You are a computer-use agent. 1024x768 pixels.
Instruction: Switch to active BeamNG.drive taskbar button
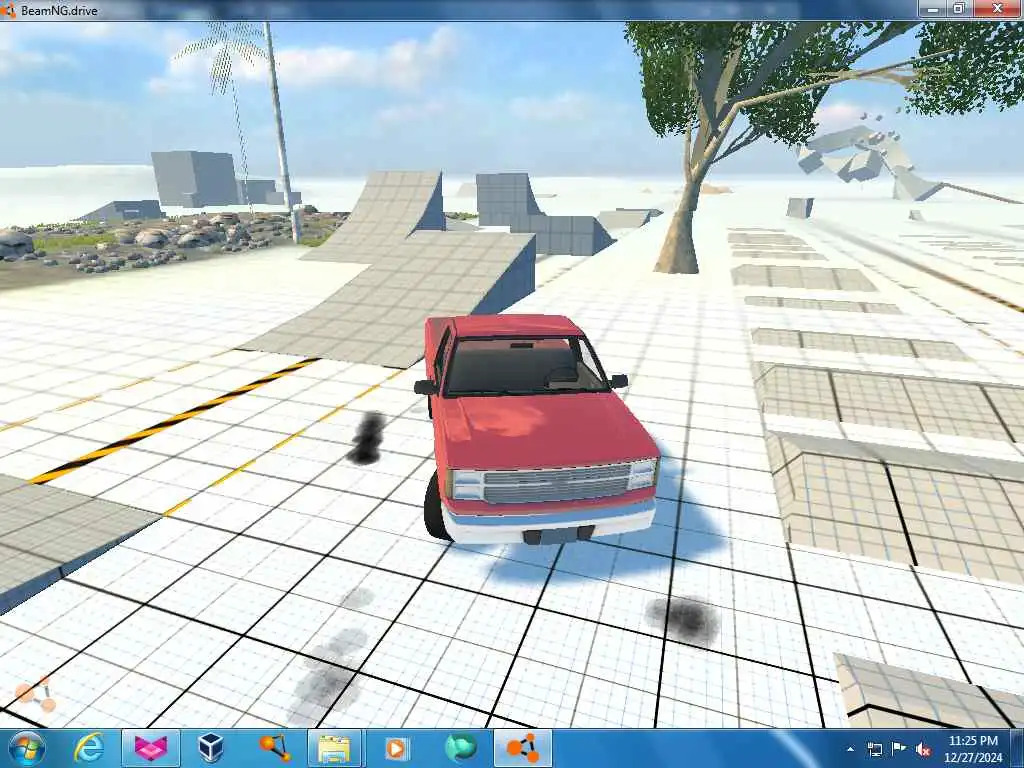point(523,748)
